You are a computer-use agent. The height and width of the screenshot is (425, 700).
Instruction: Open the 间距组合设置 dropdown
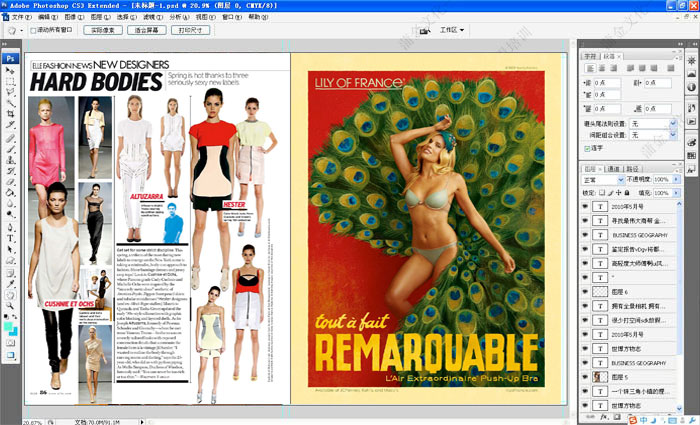pos(653,135)
